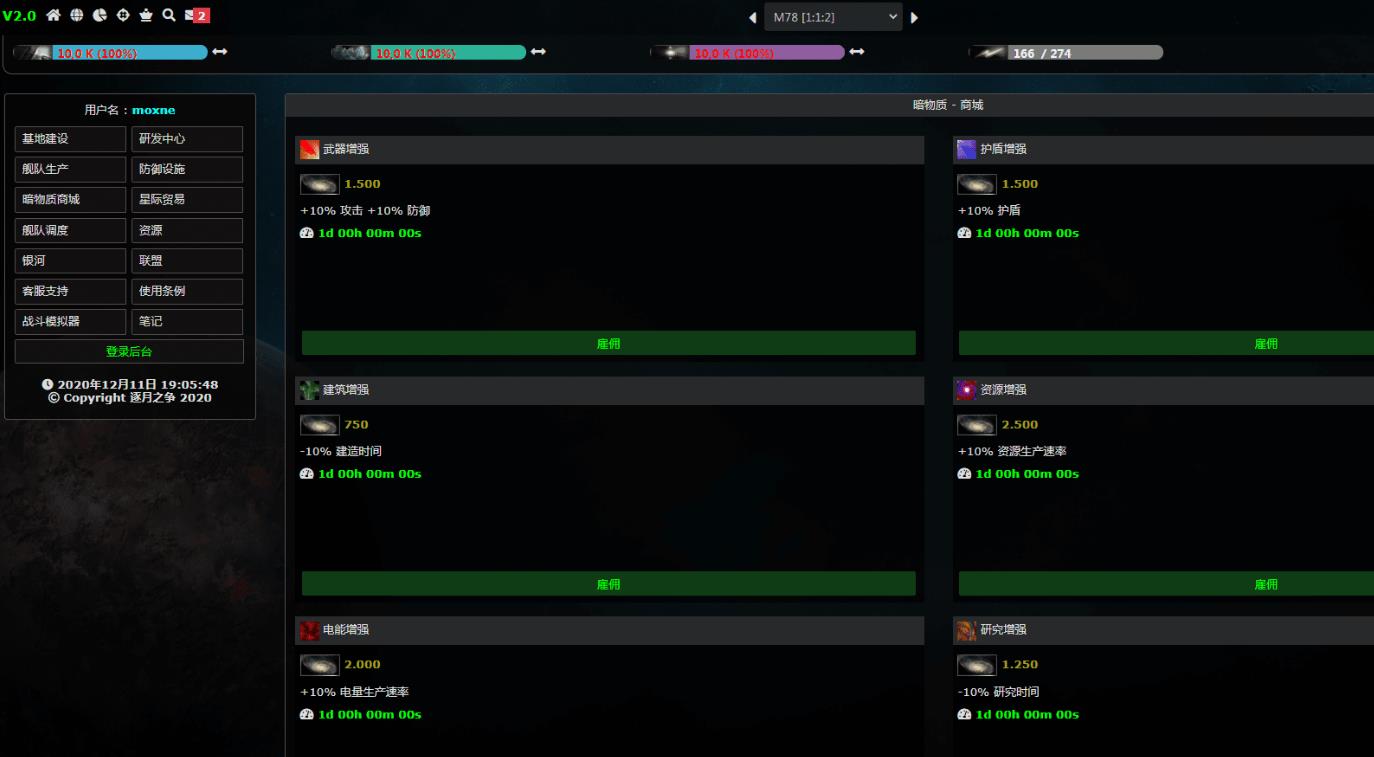Click the orange 研究增强 icon

(x=966, y=630)
